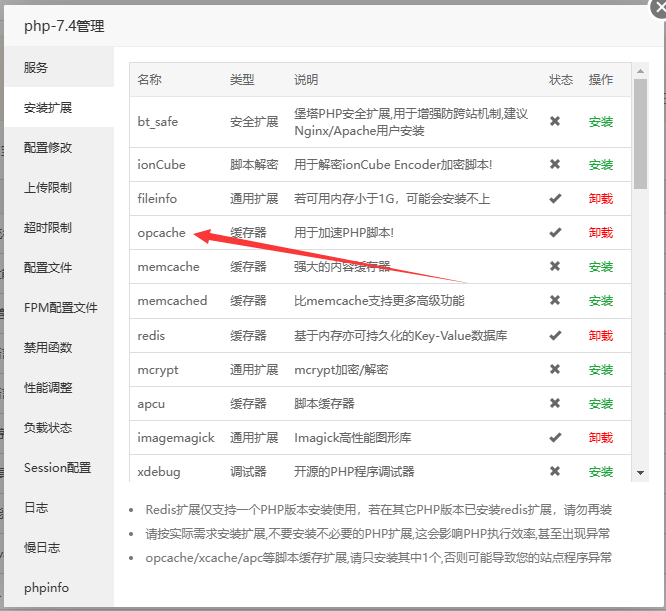Screen dimensions: 666x611
Task: Open phpinfo sidebar item
Action: [59, 588]
